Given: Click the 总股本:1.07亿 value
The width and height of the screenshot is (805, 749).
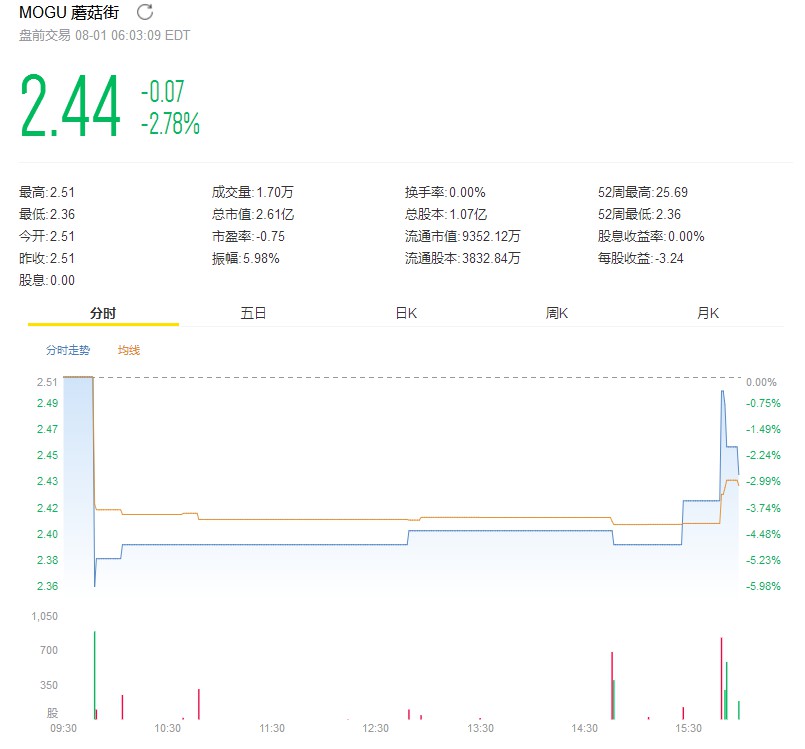Looking at the screenshot, I should click(446, 214).
